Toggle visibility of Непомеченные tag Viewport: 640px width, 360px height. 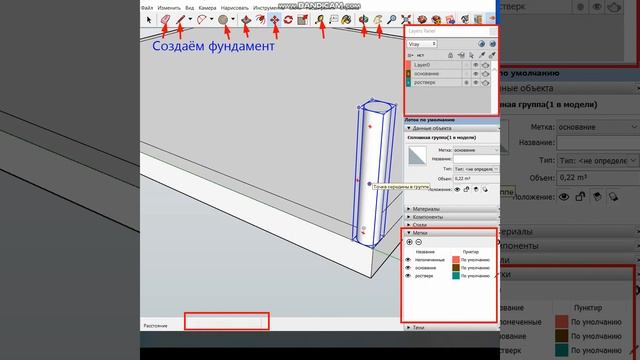pos(408,260)
